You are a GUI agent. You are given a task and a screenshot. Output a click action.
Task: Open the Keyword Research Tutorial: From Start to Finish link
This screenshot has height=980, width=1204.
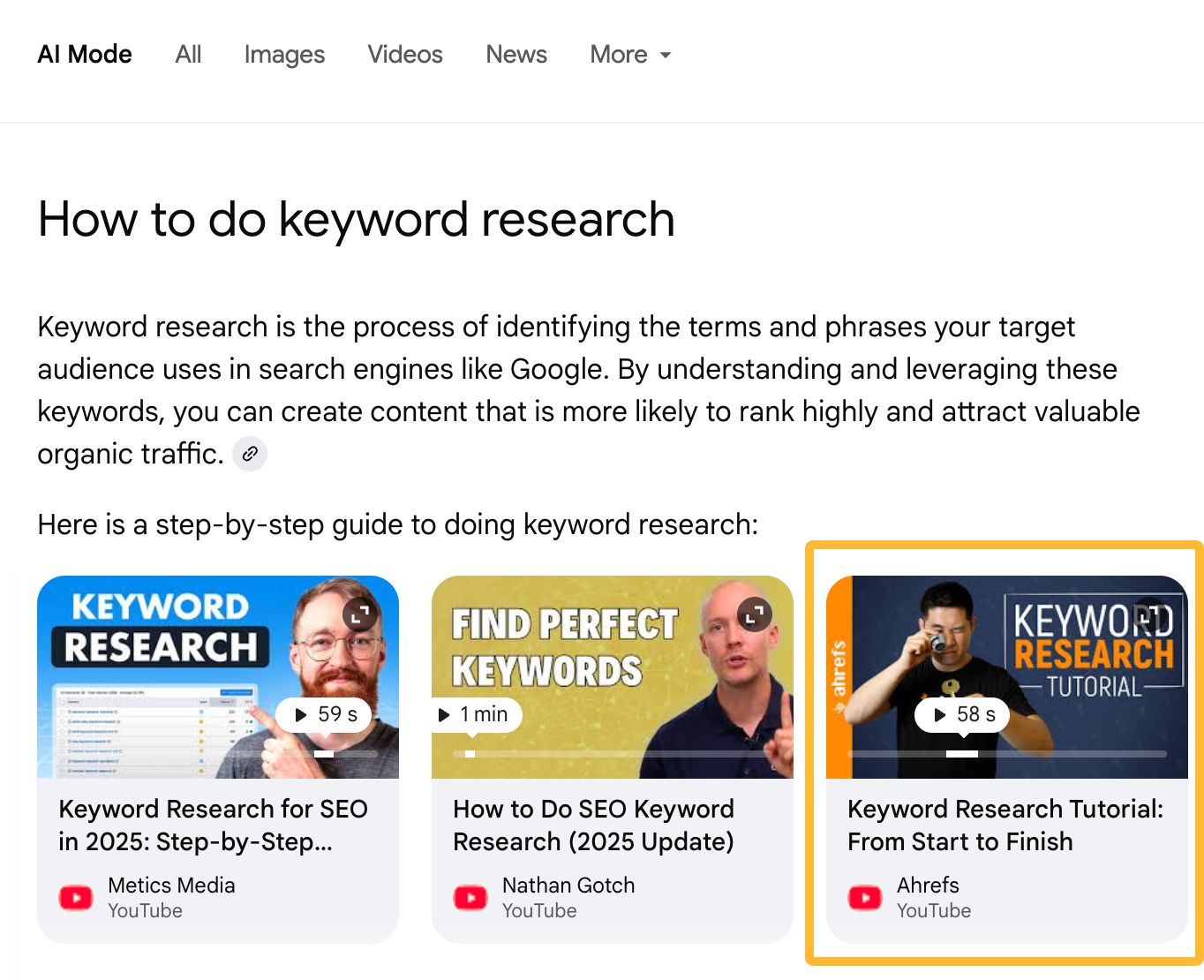pyautogui.click(x=1005, y=825)
